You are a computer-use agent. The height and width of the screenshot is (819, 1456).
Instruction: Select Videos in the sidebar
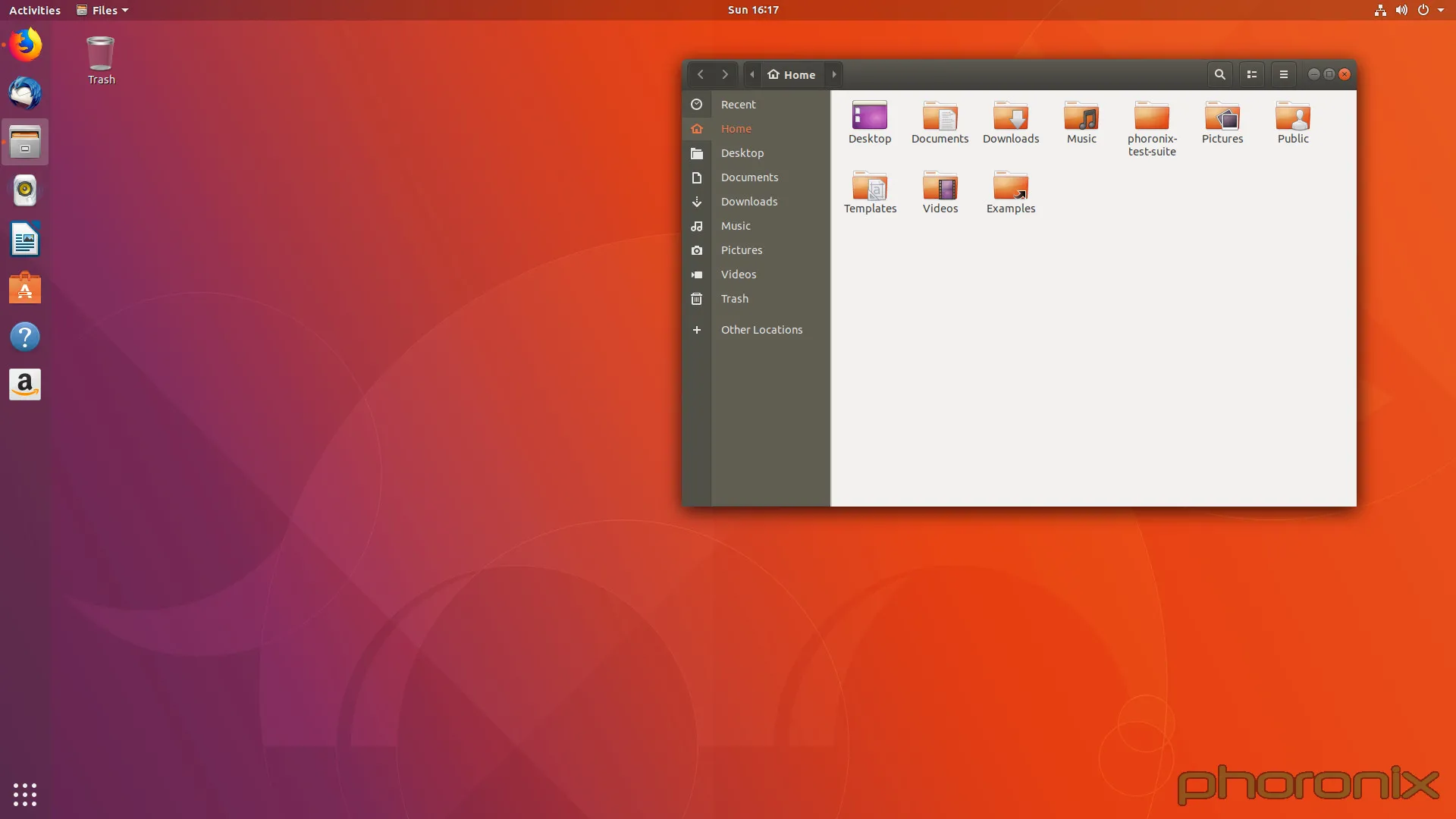pyautogui.click(x=756, y=275)
